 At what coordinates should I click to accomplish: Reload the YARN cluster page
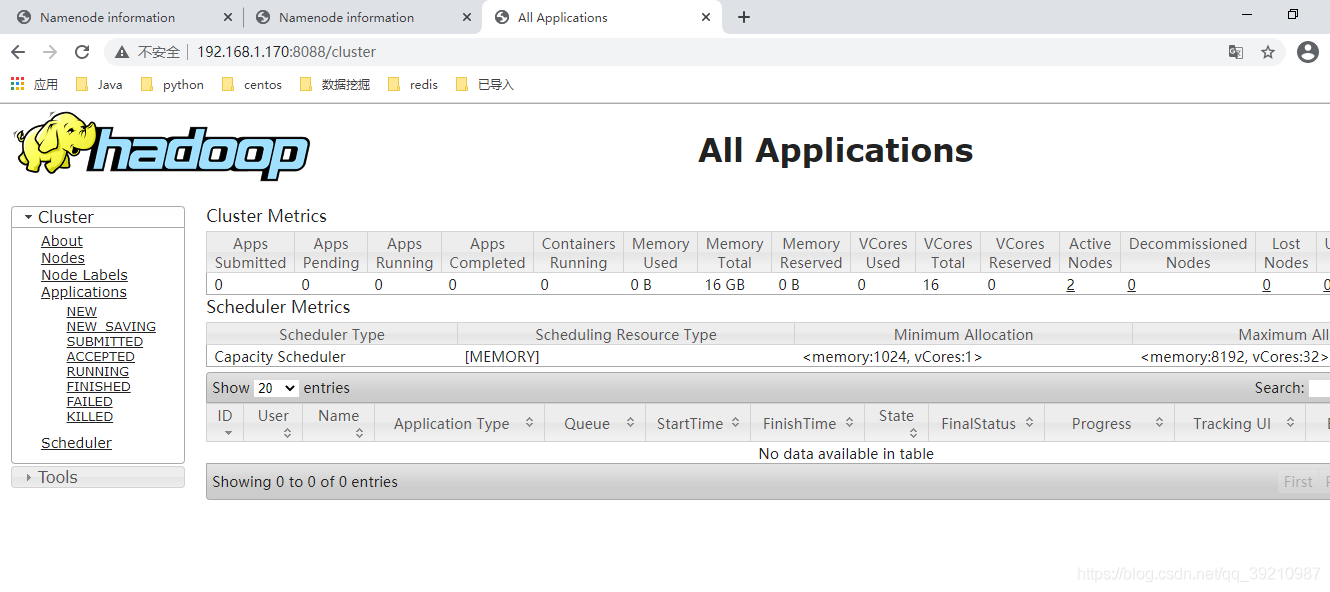click(82, 52)
